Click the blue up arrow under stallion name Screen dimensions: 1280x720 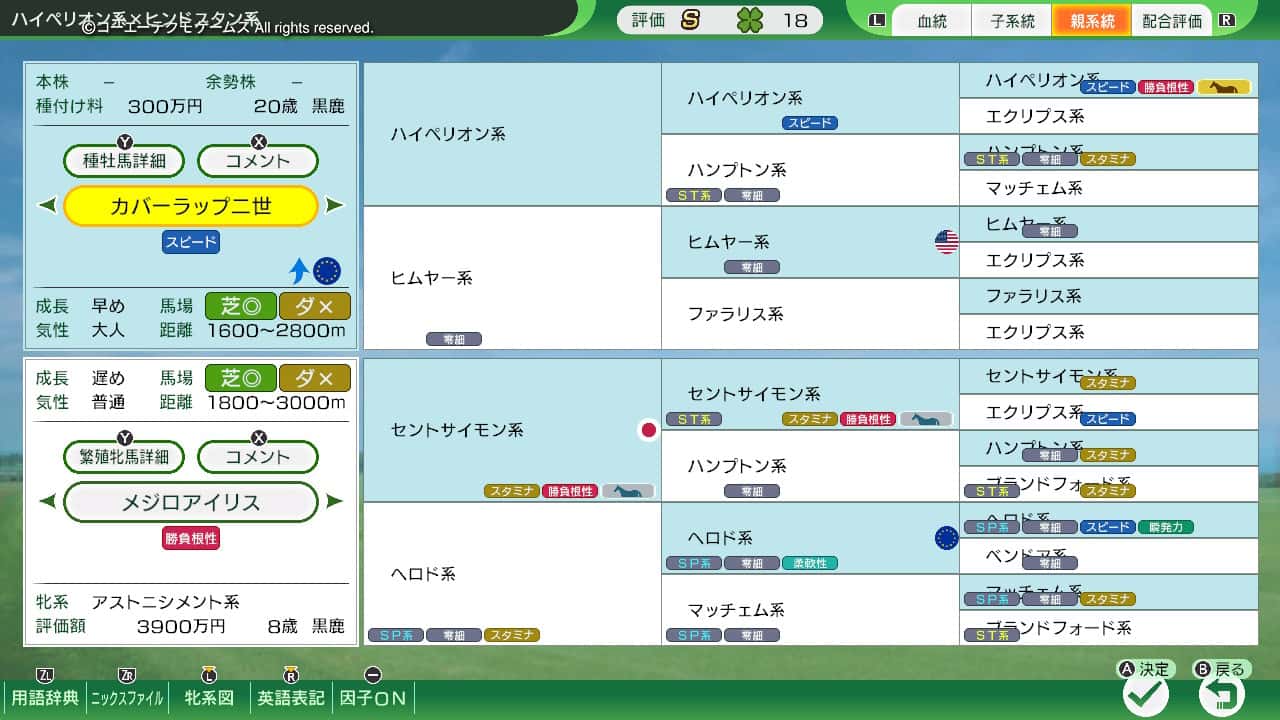299,271
